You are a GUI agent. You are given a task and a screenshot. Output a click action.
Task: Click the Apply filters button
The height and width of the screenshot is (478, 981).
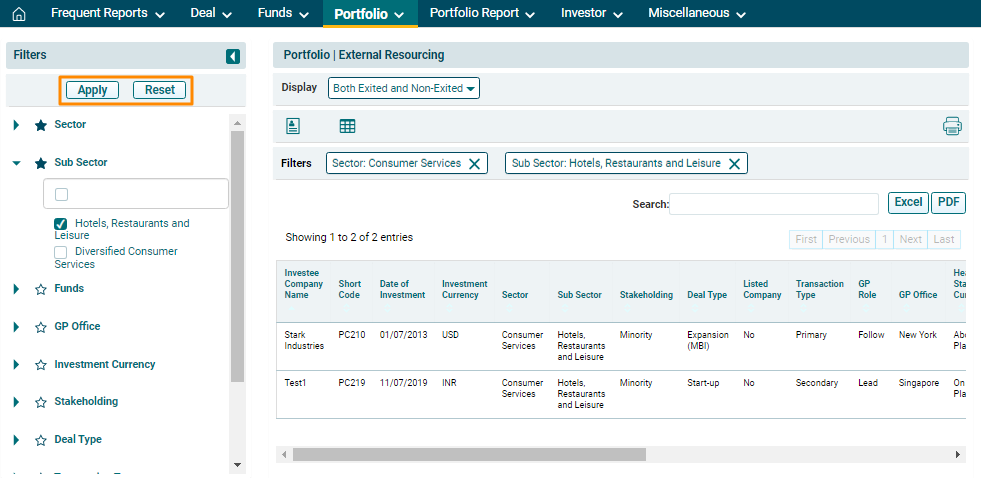(x=93, y=90)
